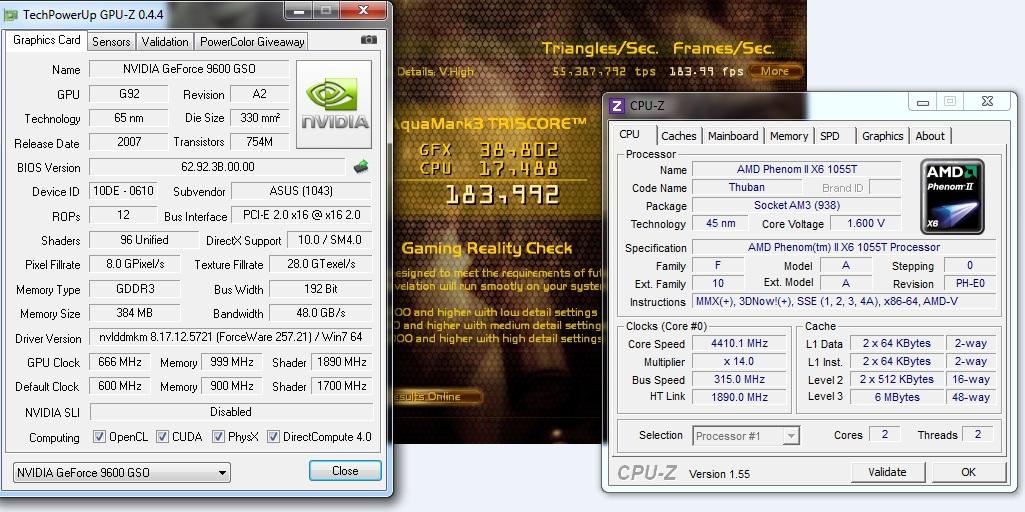Select the CPU tab in CPU-Z

tap(630, 134)
